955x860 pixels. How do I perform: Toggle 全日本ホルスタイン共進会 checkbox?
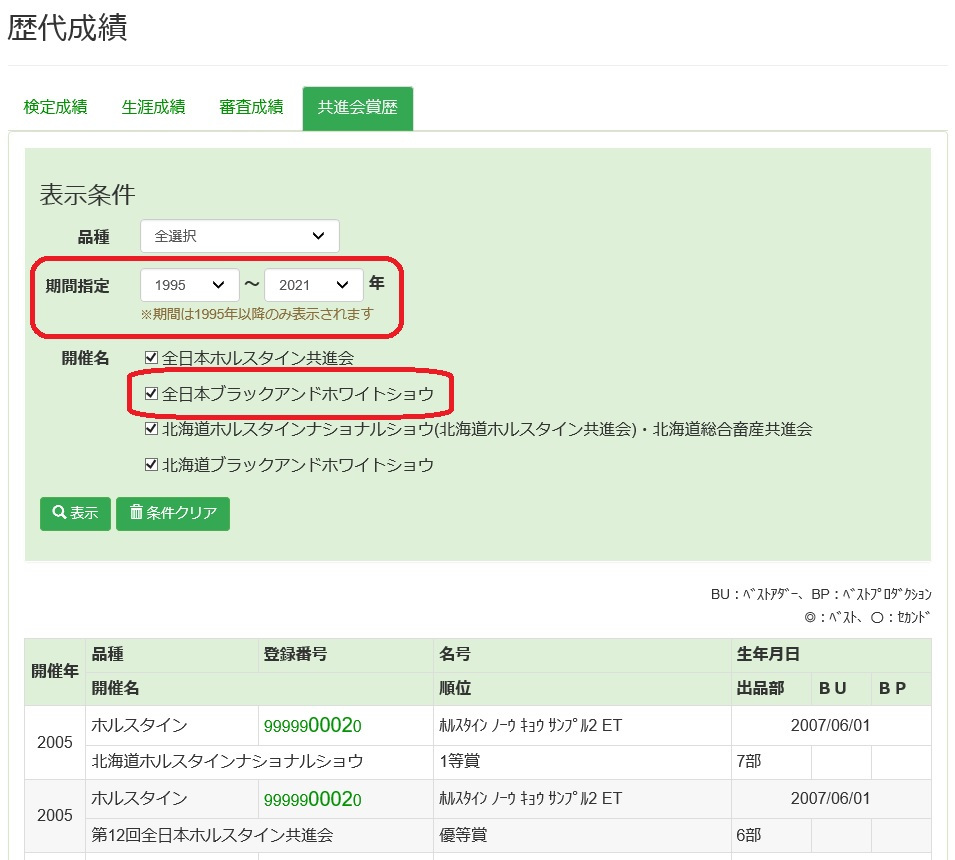click(151, 357)
